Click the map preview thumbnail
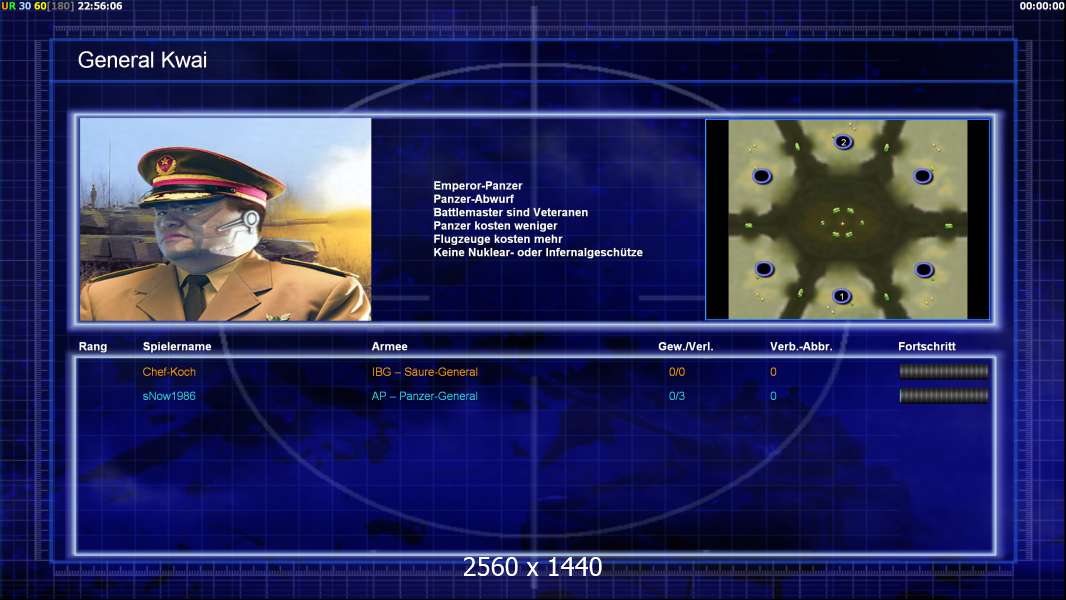This screenshot has width=1066, height=600. coord(848,219)
